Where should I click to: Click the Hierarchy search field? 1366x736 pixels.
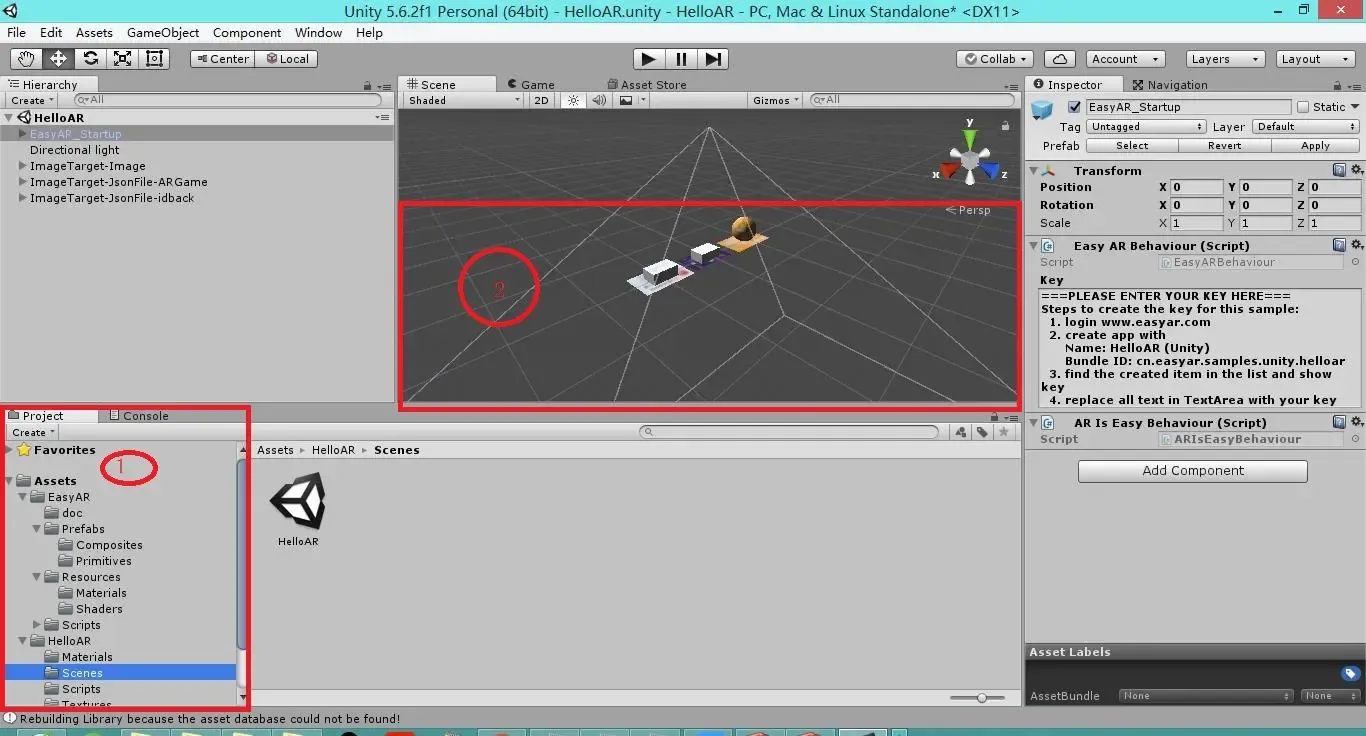(228, 100)
